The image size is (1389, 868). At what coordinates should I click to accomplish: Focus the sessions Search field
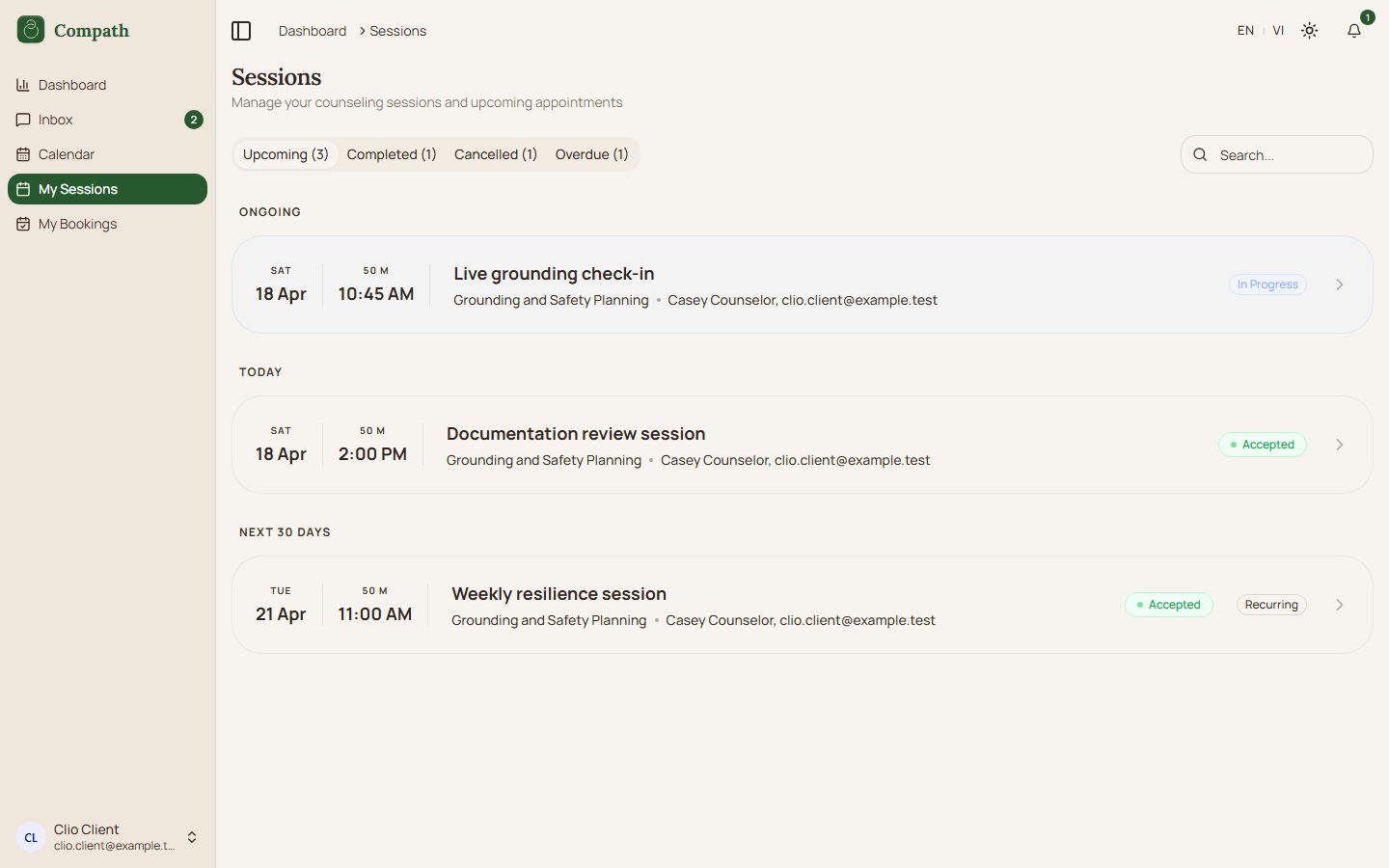click(x=1288, y=154)
